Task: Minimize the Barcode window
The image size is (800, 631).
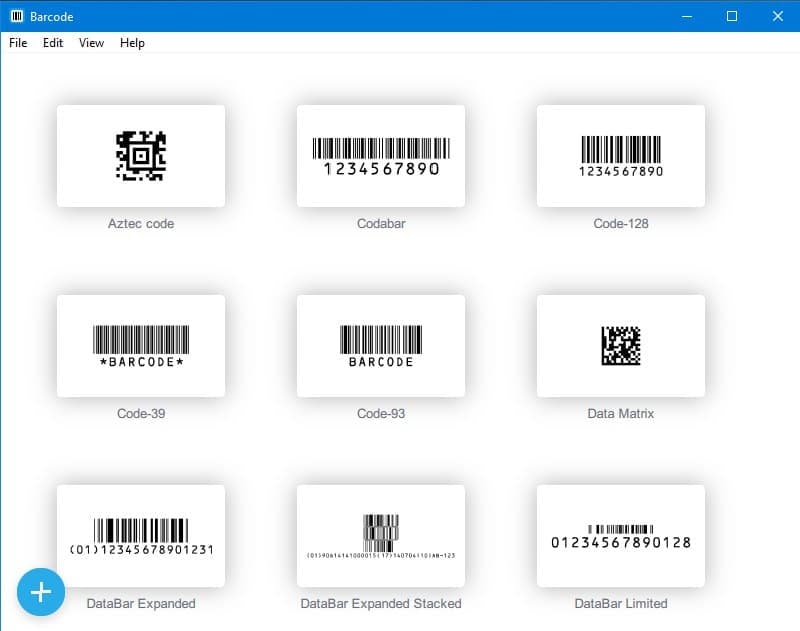Action: click(686, 16)
